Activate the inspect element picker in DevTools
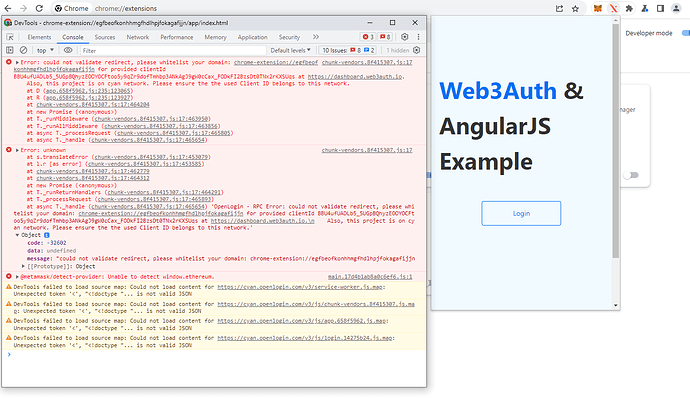This screenshot has width=690, height=407. (x=10, y=37)
